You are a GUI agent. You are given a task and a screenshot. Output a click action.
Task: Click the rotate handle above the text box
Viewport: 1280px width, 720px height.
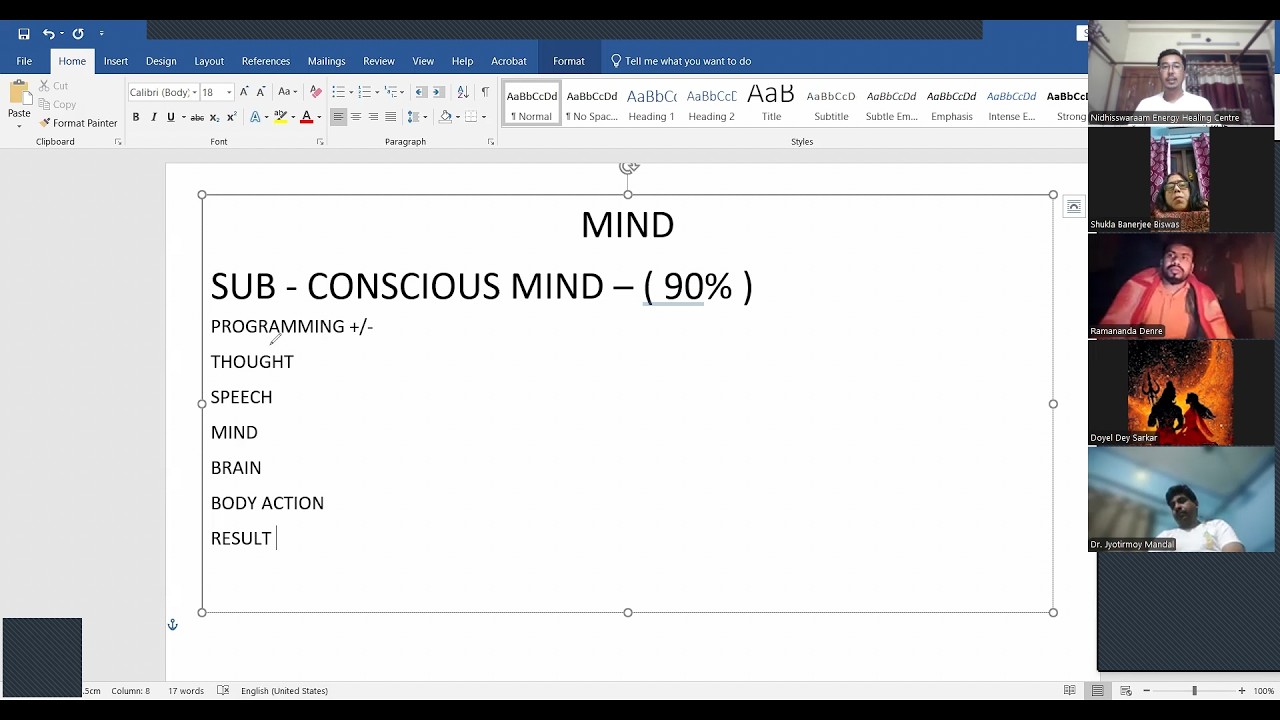[628, 167]
